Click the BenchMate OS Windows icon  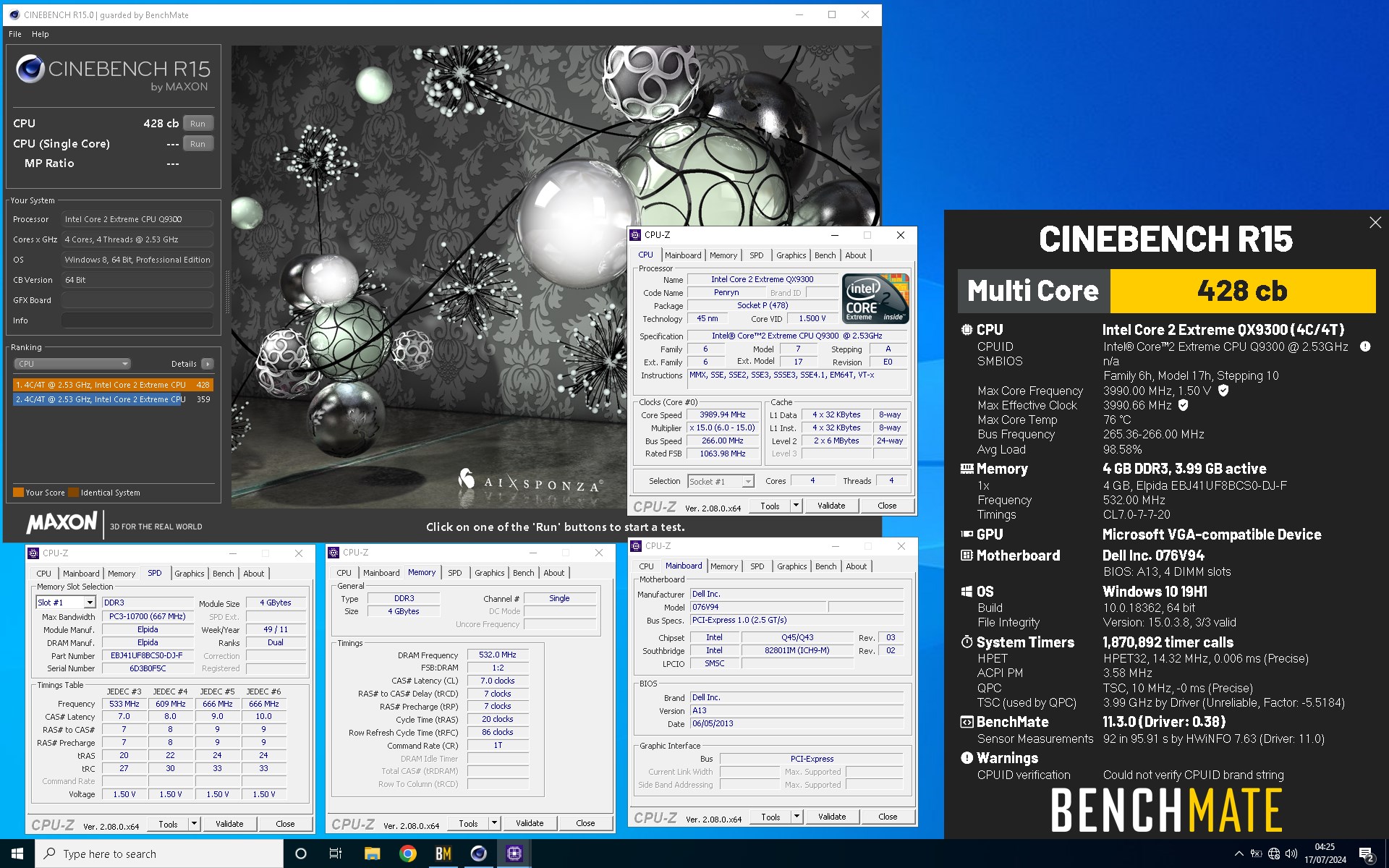(x=967, y=592)
